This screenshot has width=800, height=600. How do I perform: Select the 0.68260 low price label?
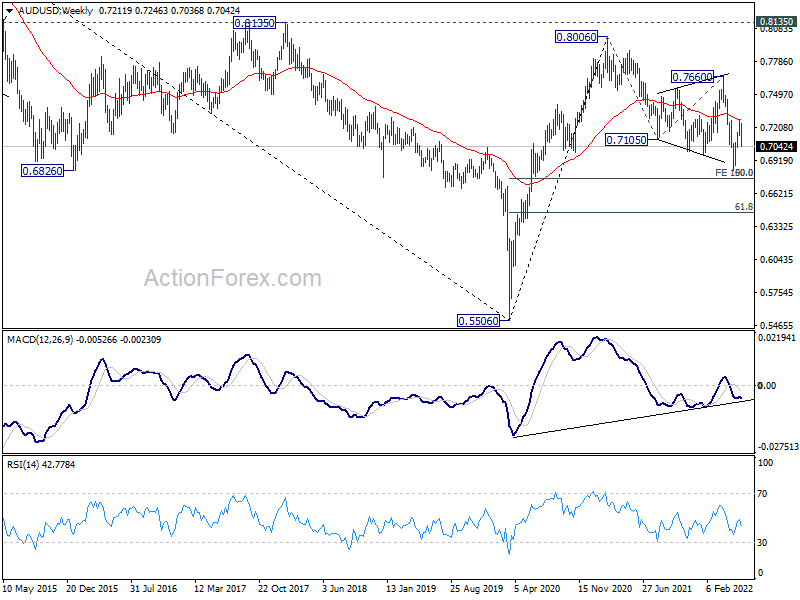(42, 171)
